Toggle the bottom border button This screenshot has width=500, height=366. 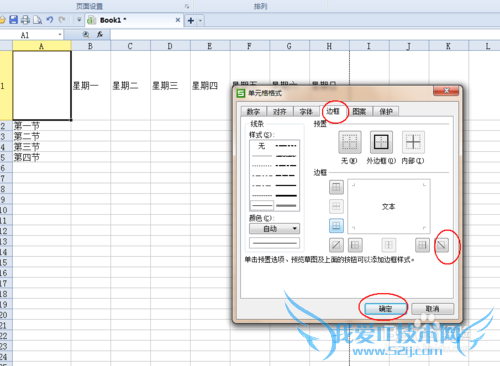pyautogui.click(x=336, y=226)
